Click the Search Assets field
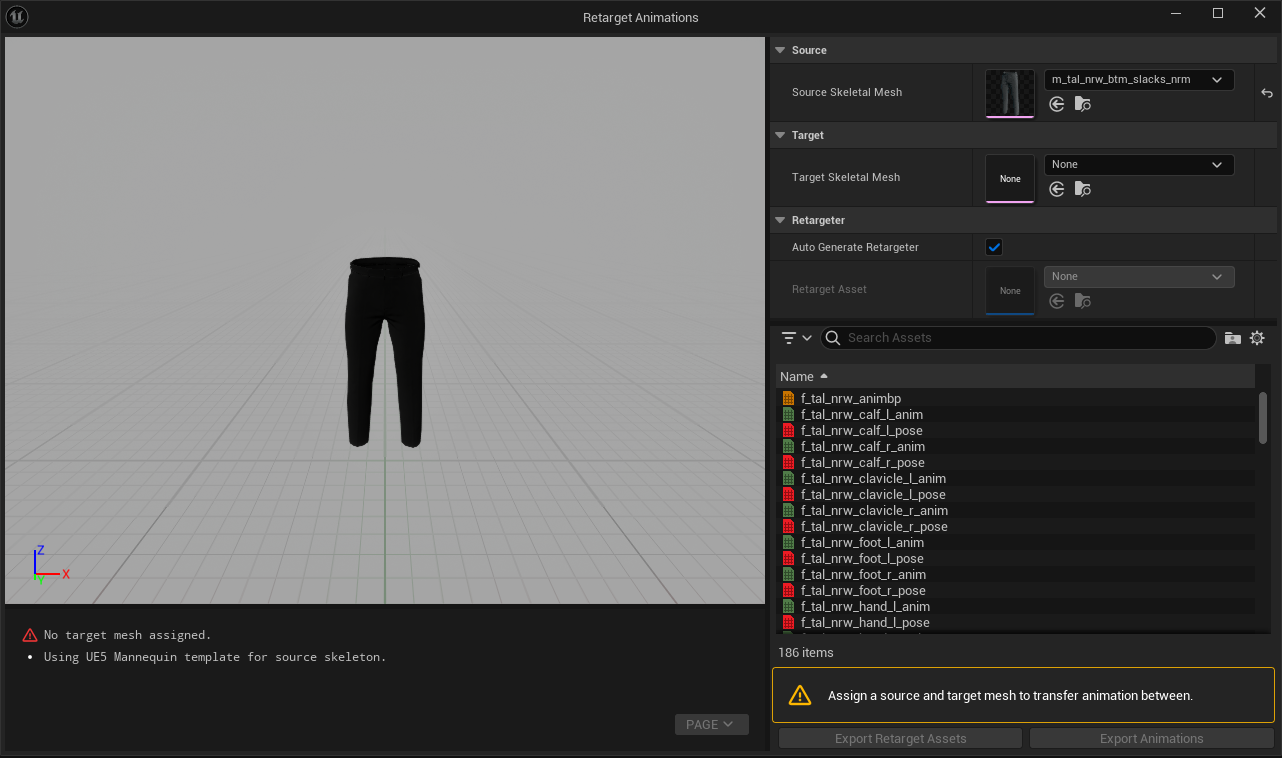Screen dimensions: 1282x758 point(1018,338)
